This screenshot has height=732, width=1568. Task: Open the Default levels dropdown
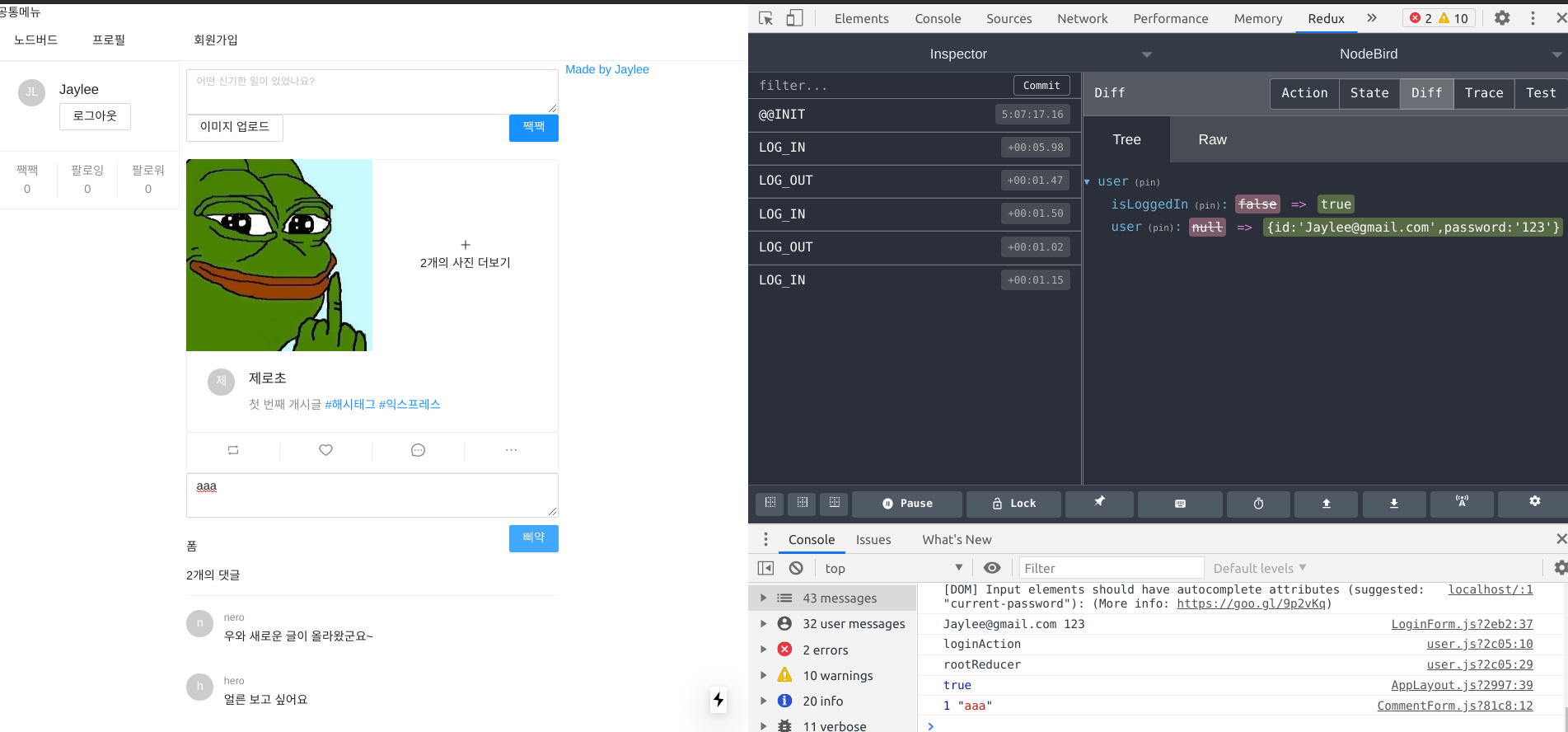(1260, 568)
